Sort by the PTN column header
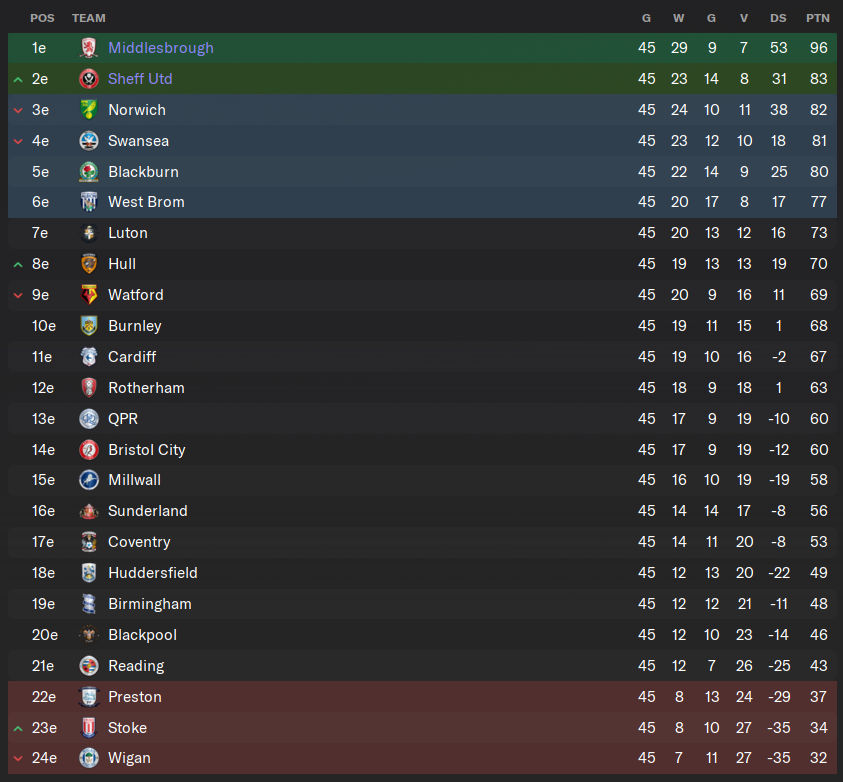Screen dimensions: 843x782 point(818,18)
